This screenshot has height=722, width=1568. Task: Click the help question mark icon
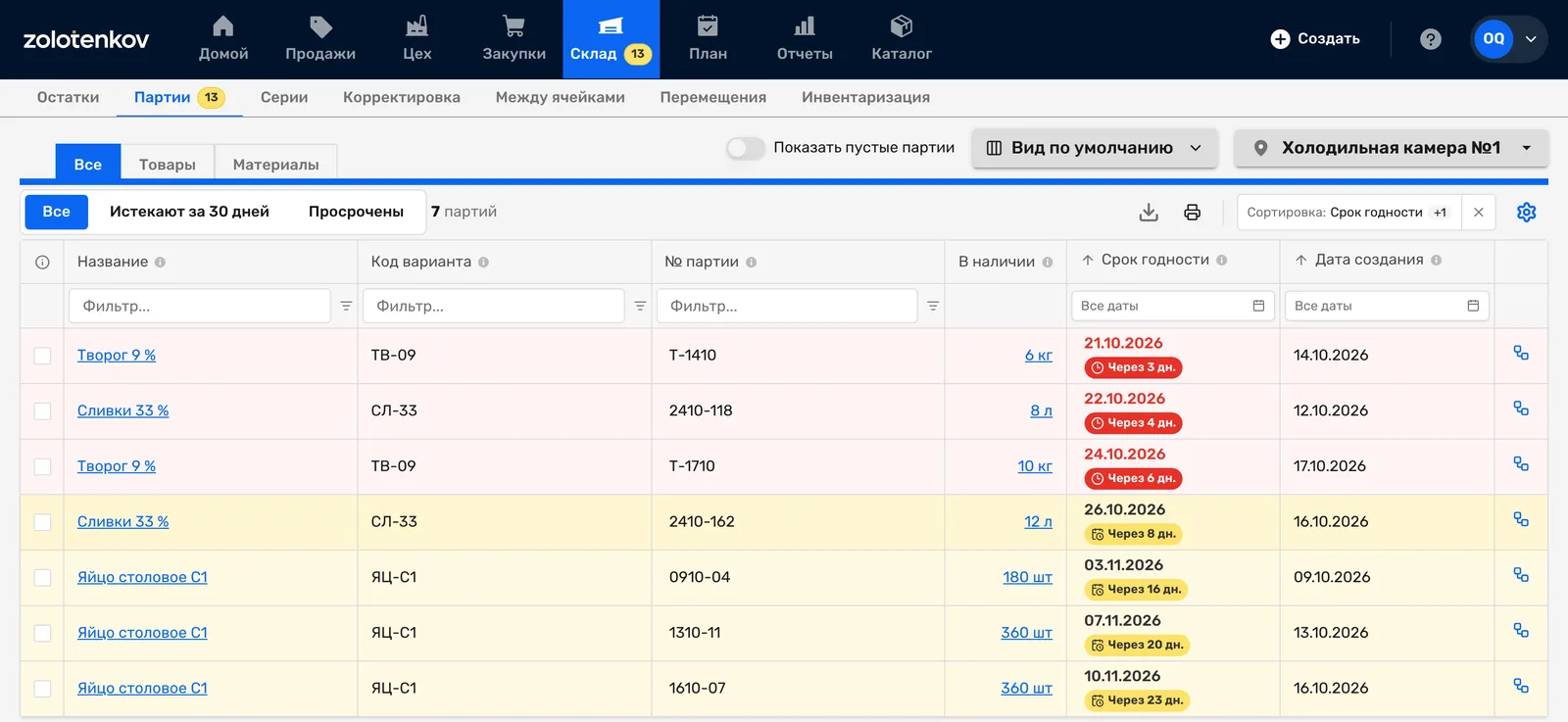[x=1431, y=39]
